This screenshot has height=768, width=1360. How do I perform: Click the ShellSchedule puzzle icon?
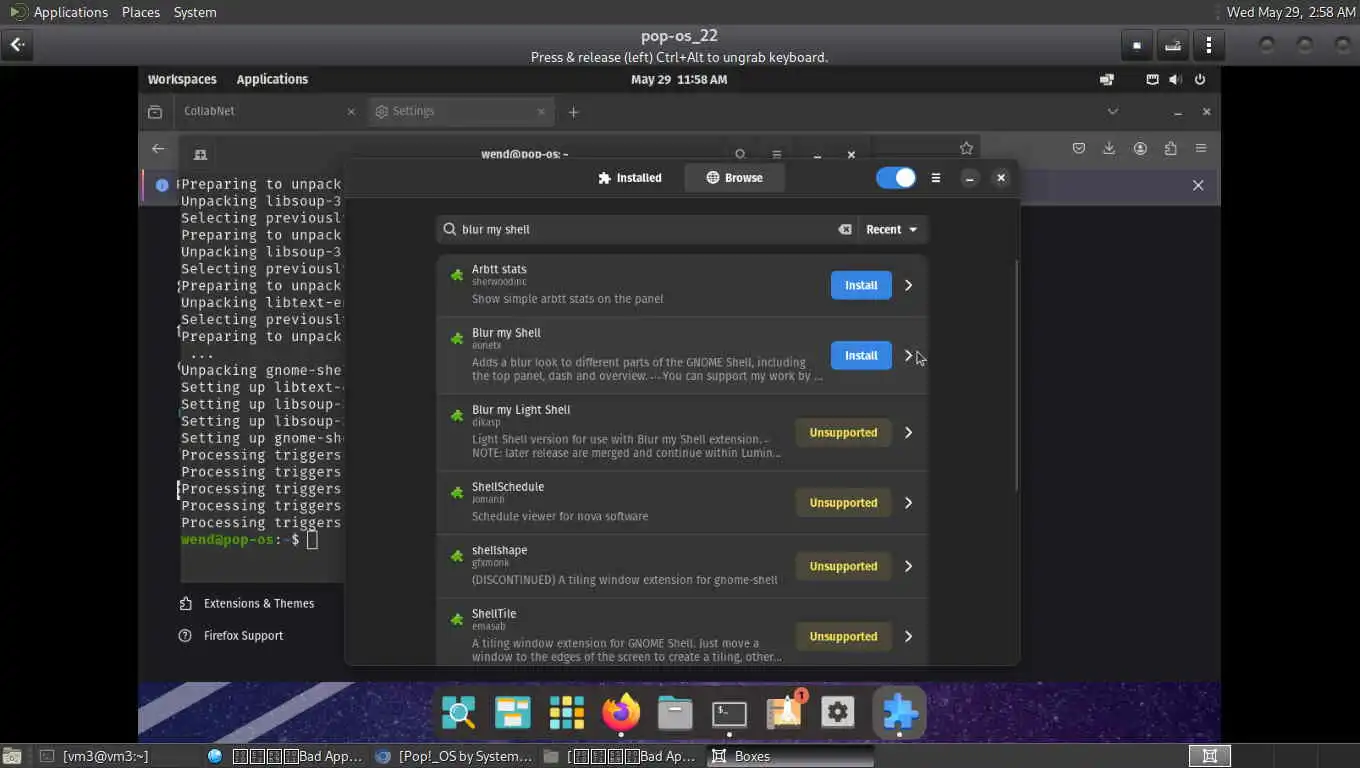(x=457, y=493)
